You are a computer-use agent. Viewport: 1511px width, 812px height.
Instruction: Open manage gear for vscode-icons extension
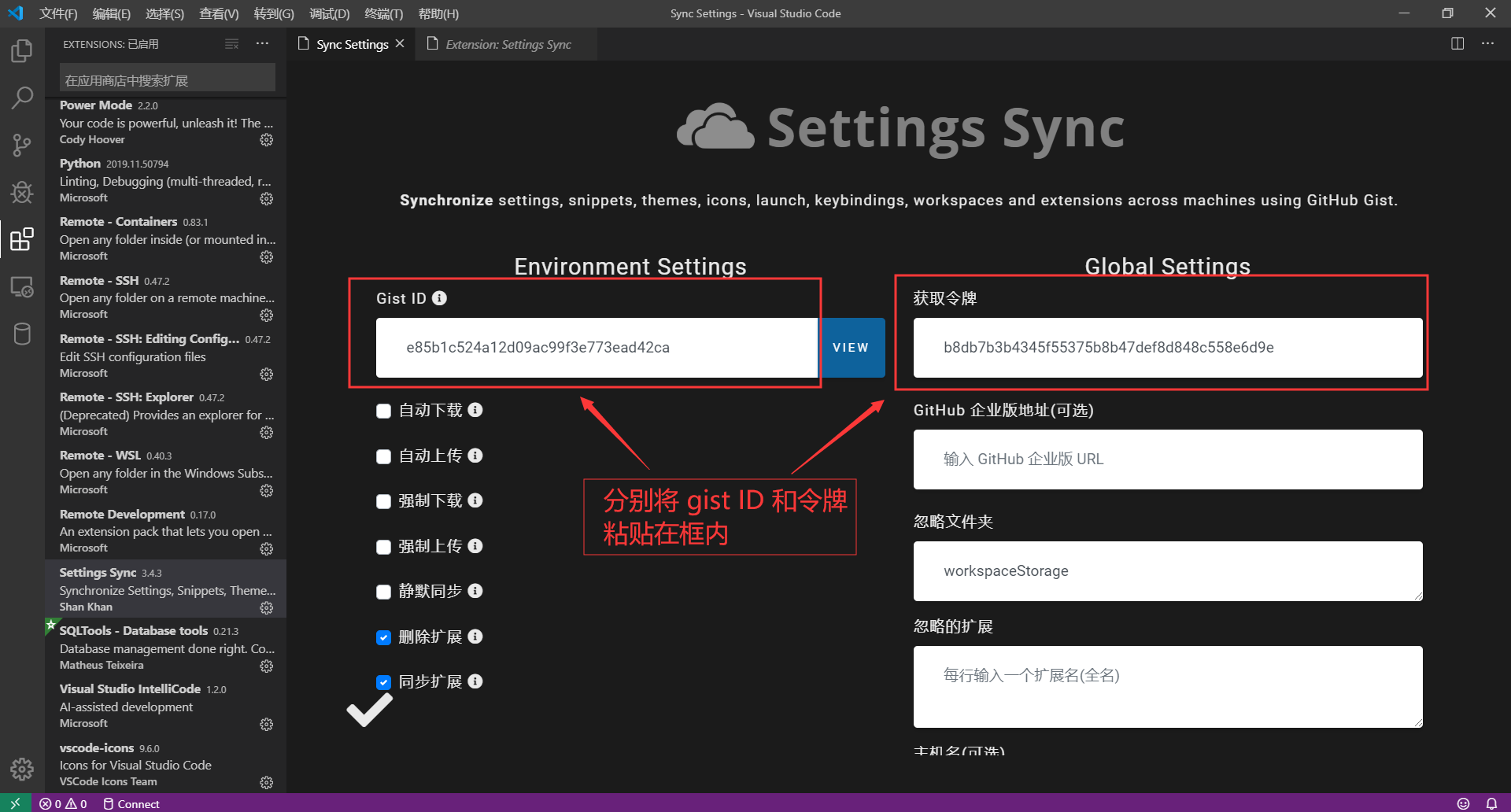(267, 783)
